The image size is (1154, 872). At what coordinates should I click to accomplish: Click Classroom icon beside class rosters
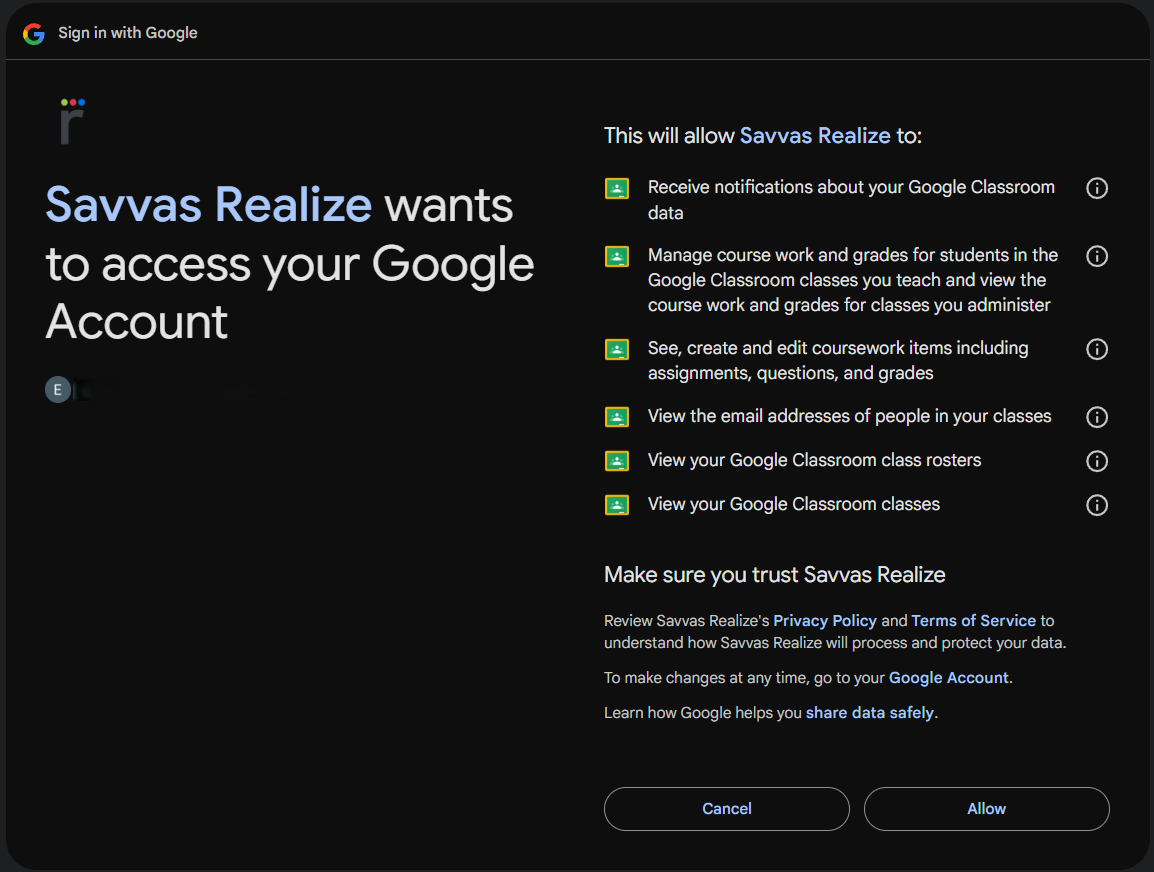point(617,461)
